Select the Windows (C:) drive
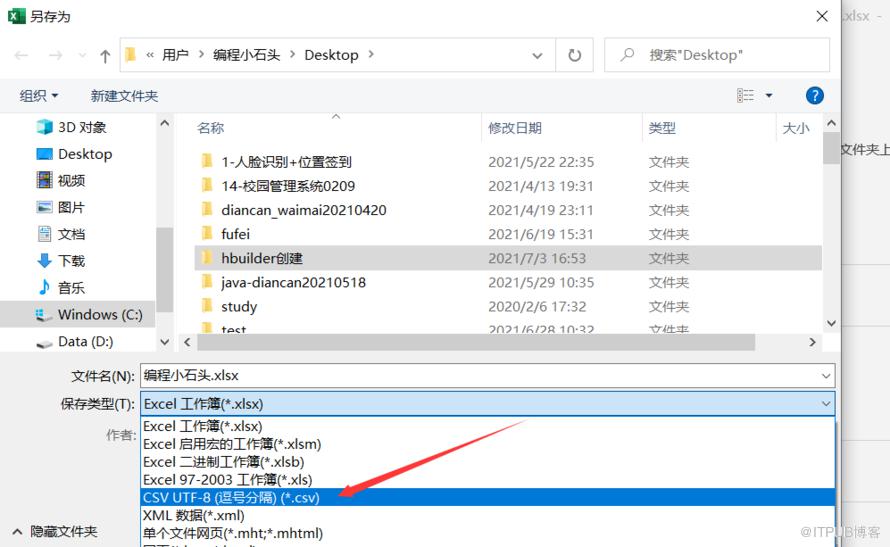The image size is (890, 547). pos(77,314)
